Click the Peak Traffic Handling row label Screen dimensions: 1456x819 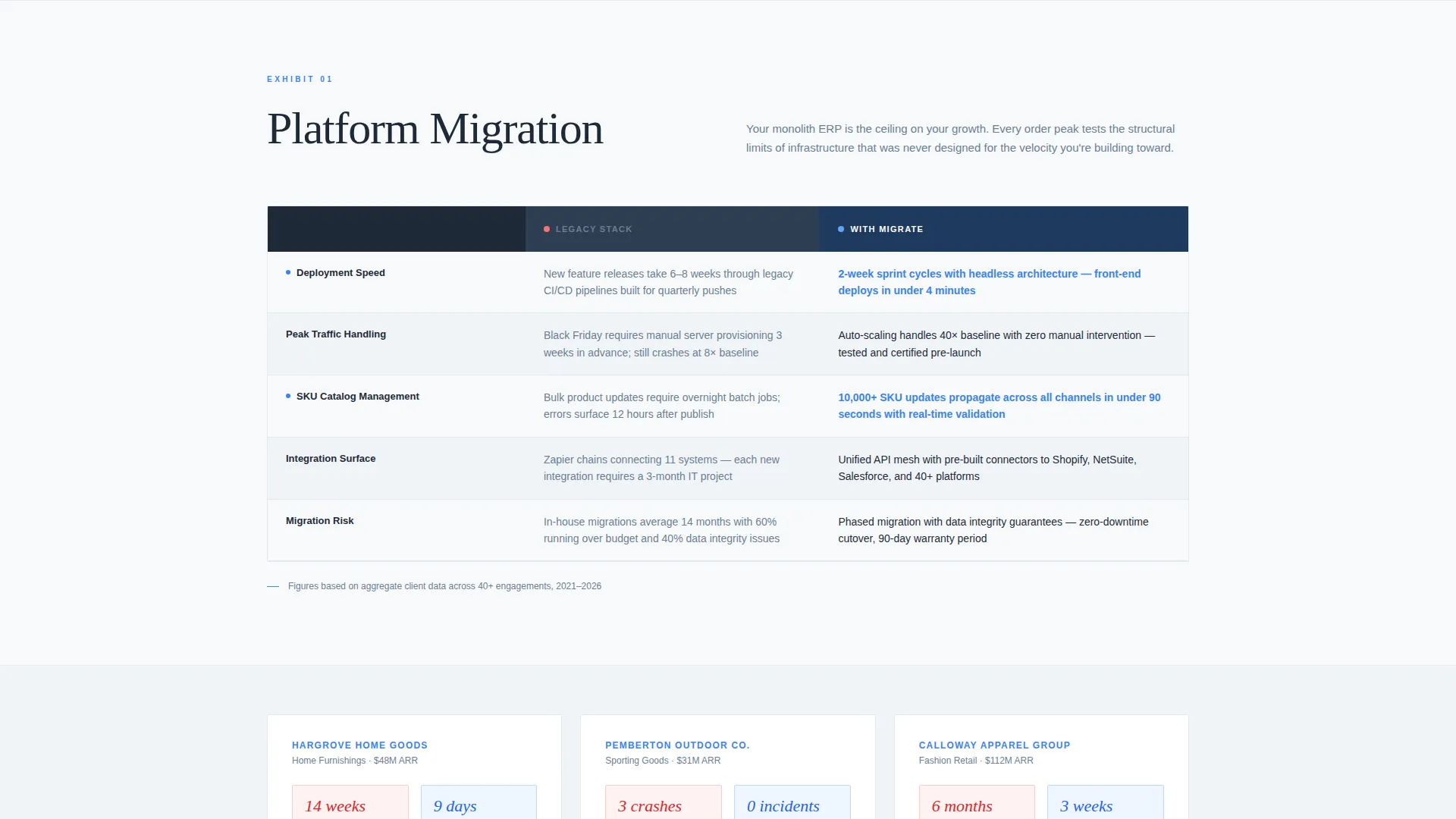pos(336,334)
